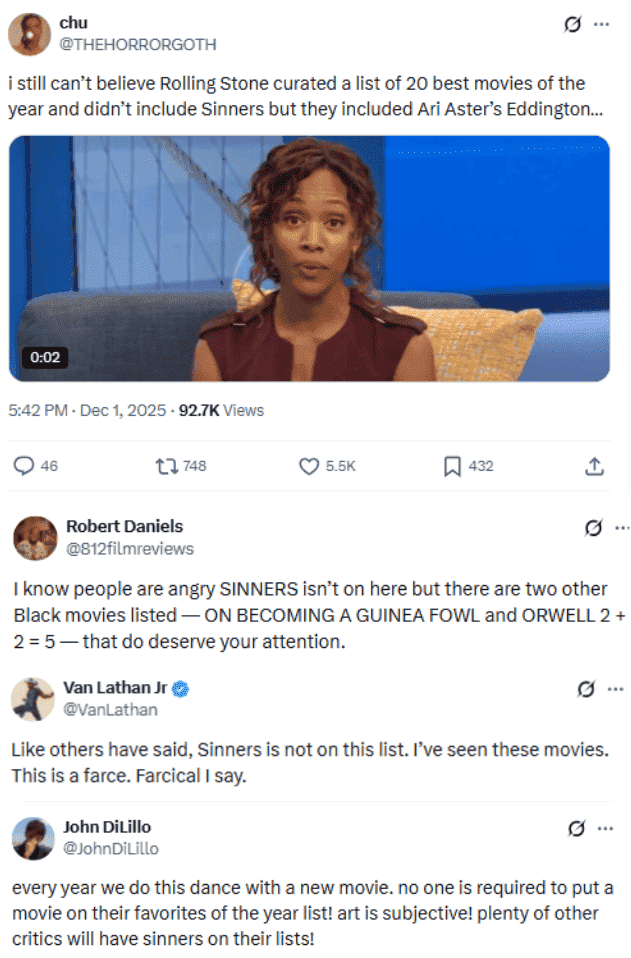
Task: Repost the tweet with 748 reposts
Action: (x=166, y=466)
